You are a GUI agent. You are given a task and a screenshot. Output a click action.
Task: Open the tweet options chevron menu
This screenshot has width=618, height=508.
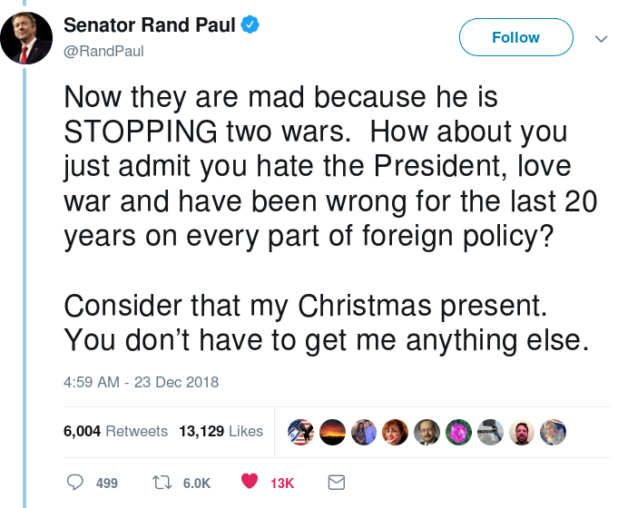coord(600,39)
